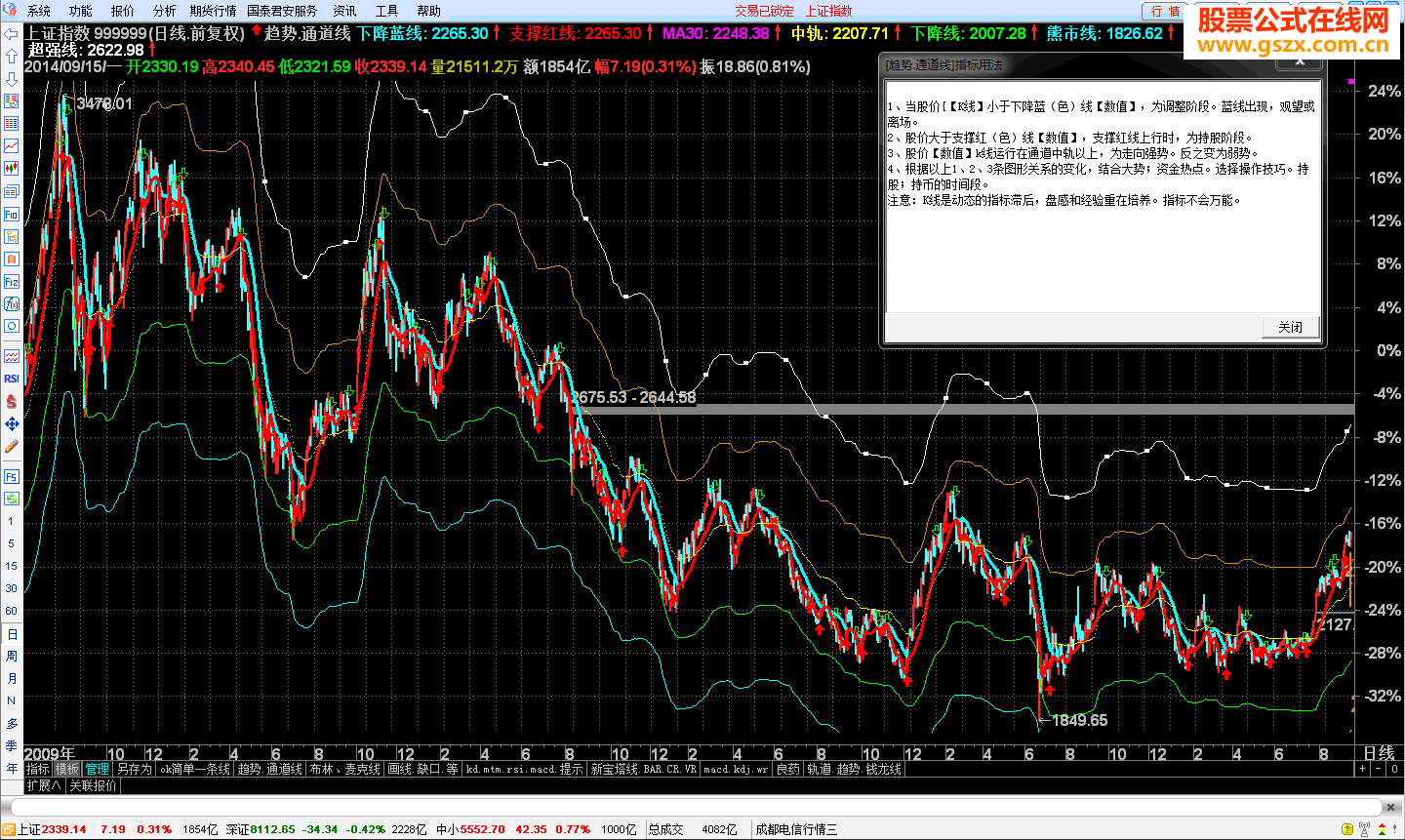
Task: Select the blue move crosshair tool
Action: coord(12,423)
